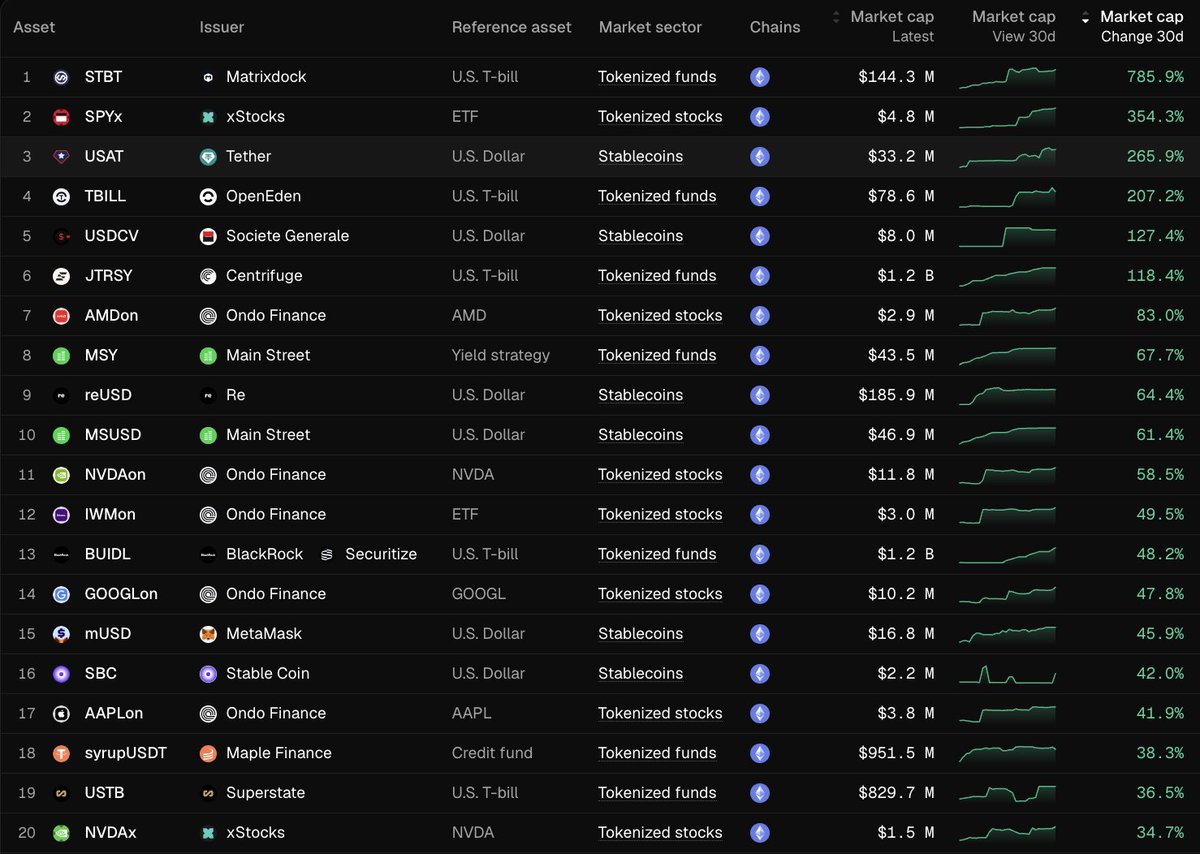Click the Issuer column header
The width and height of the screenshot is (1200, 854).
[222, 27]
